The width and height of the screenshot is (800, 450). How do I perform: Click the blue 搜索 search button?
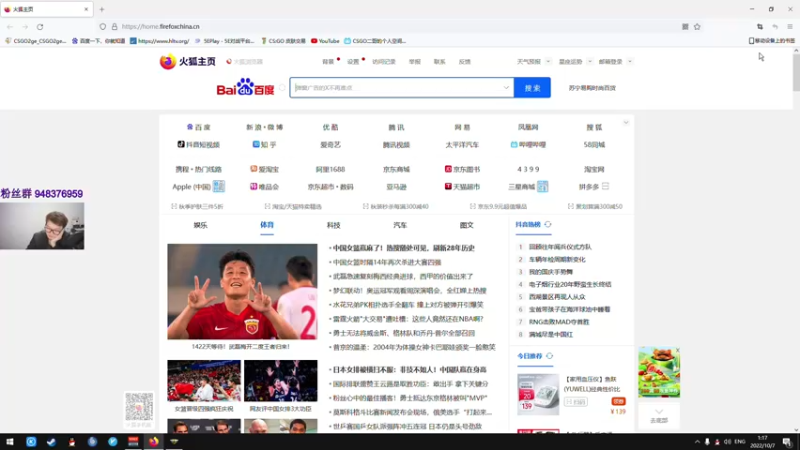tap(532, 88)
